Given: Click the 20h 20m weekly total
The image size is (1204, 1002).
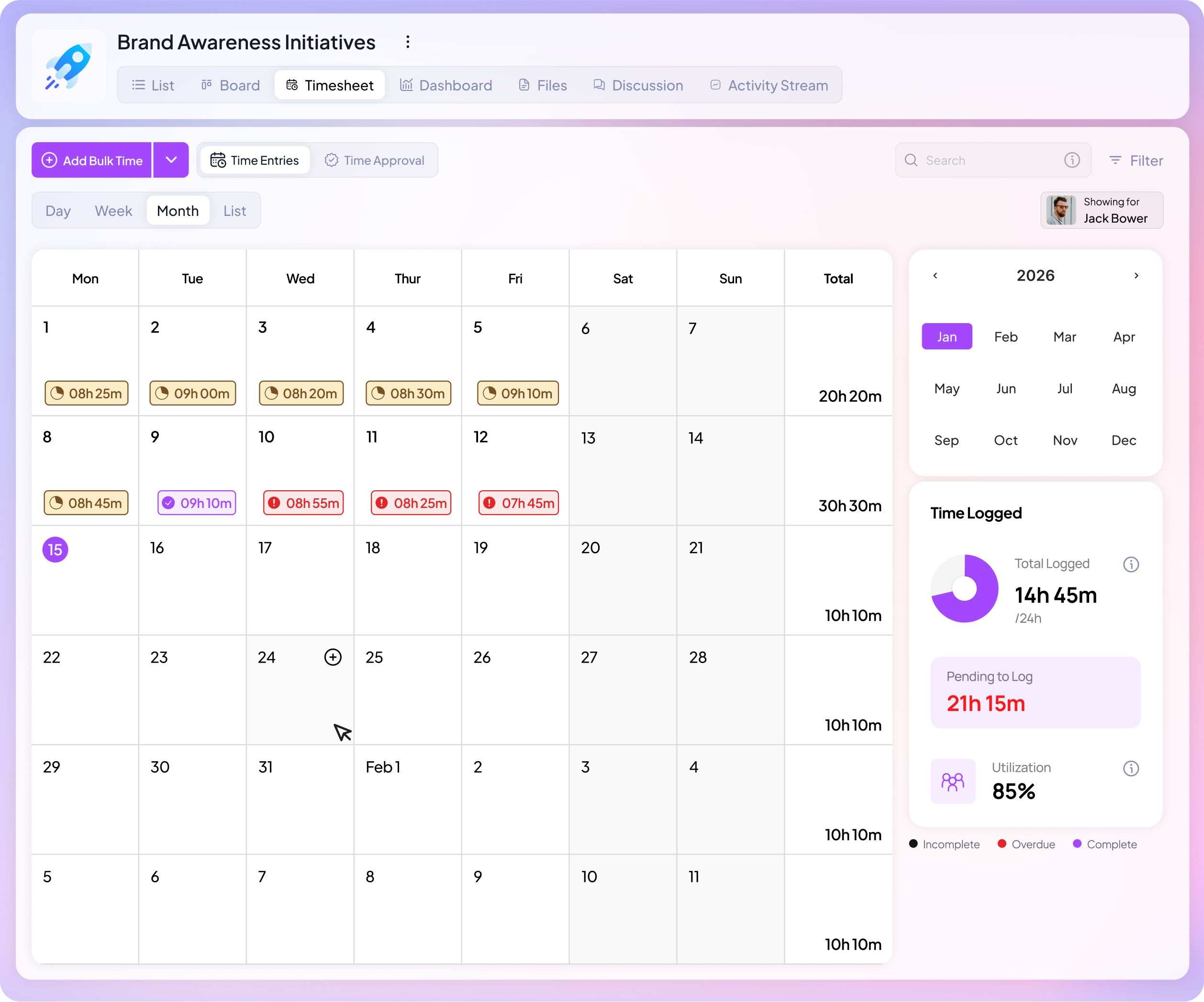Looking at the screenshot, I should pyautogui.click(x=850, y=396).
